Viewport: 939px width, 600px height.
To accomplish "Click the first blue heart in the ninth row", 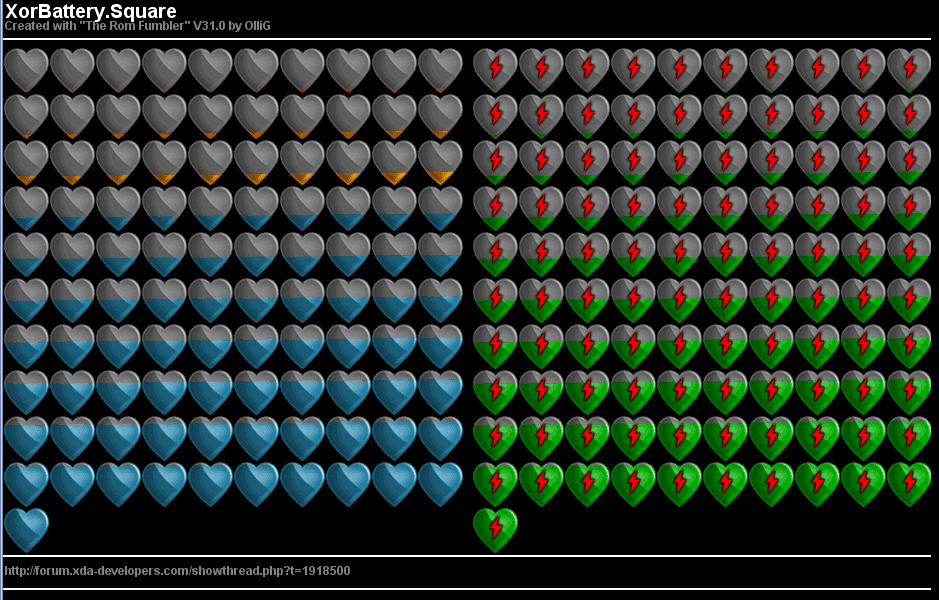I will click(26, 439).
